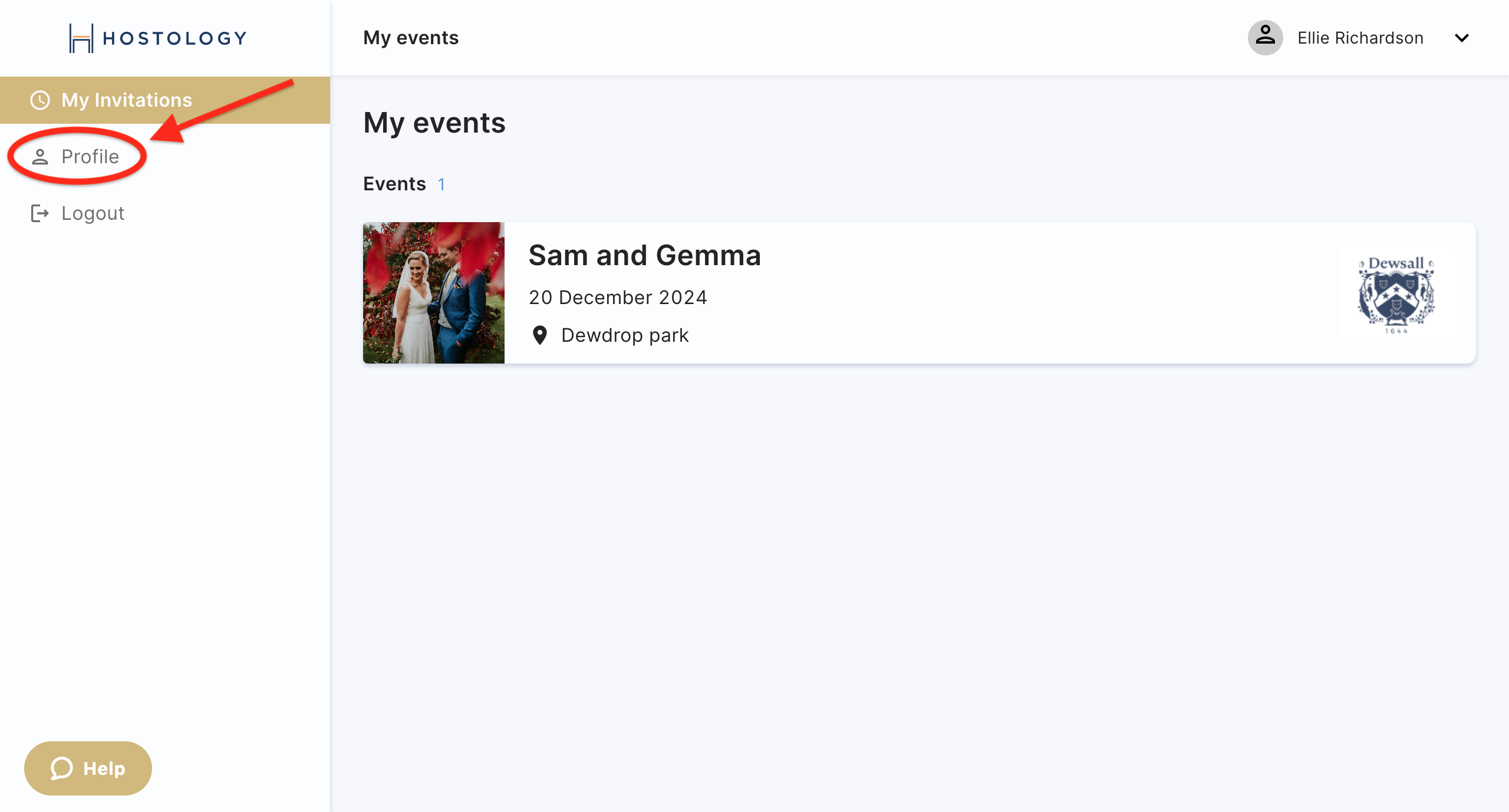The width and height of the screenshot is (1509, 812).
Task: Click the Dewdrop park location text
Action: (x=625, y=335)
